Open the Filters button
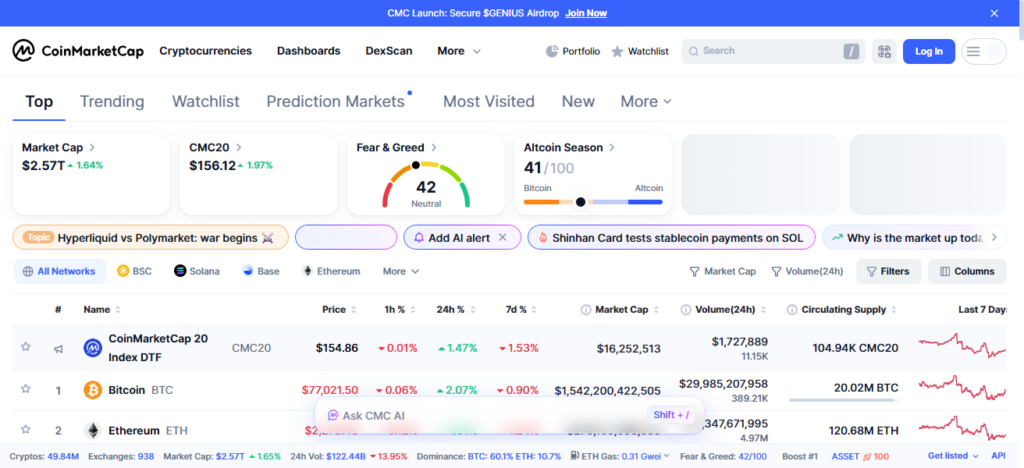1024x468 pixels. [x=888, y=272]
